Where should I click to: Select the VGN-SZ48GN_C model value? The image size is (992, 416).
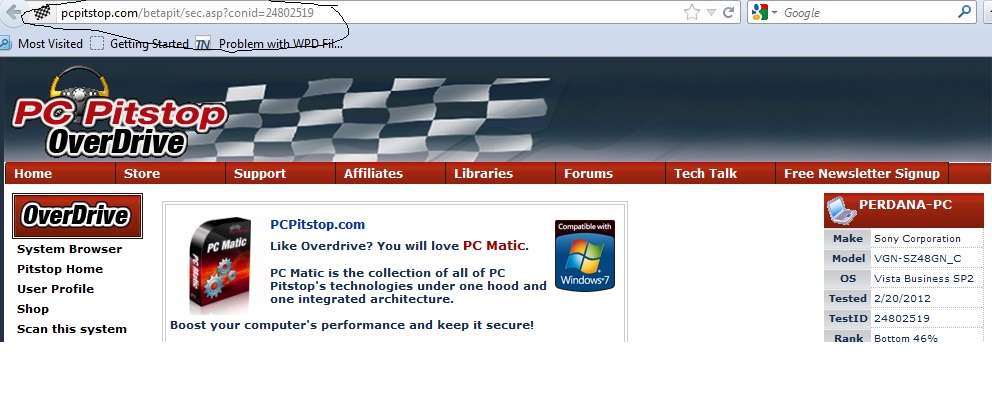[917, 259]
